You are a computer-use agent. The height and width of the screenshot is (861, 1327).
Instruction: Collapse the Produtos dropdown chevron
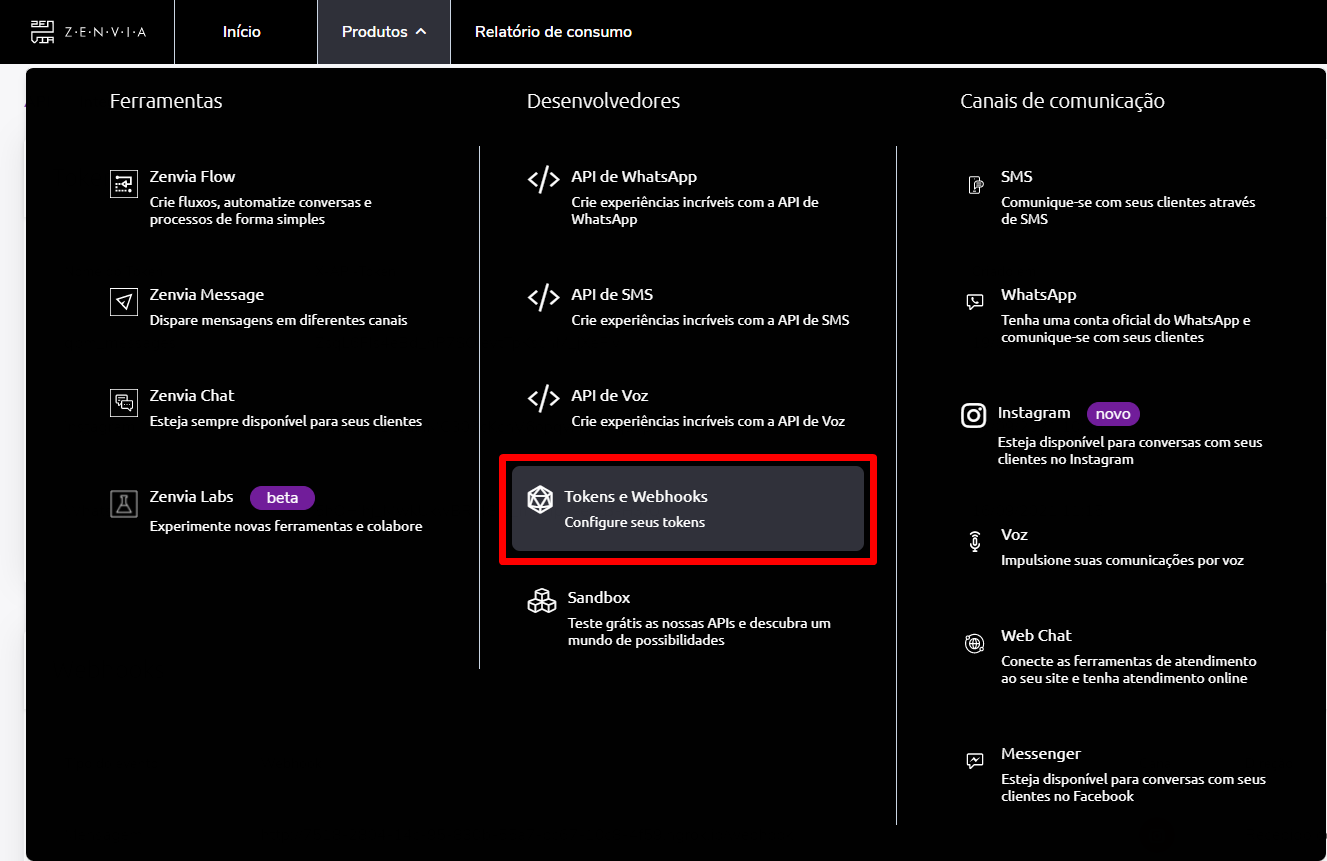pyautogui.click(x=421, y=32)
